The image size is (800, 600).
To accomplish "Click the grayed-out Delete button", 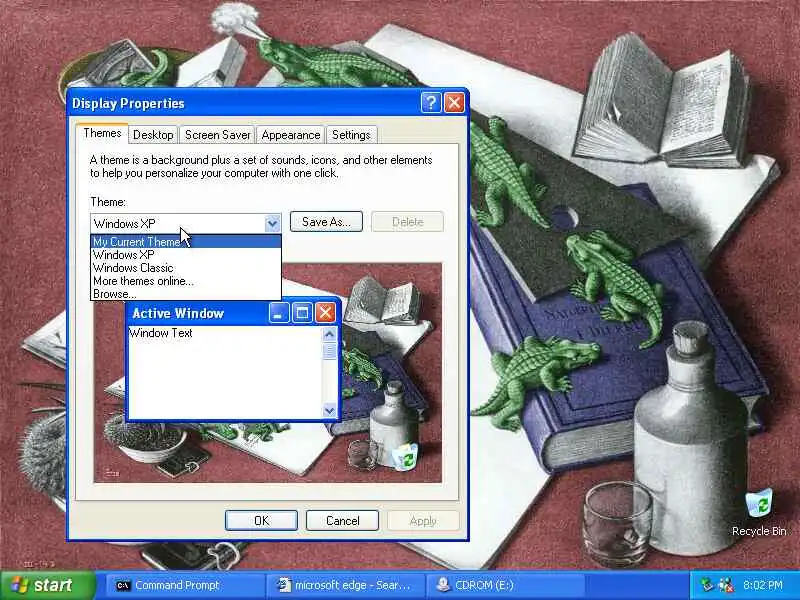I will (x=407, y=222).
